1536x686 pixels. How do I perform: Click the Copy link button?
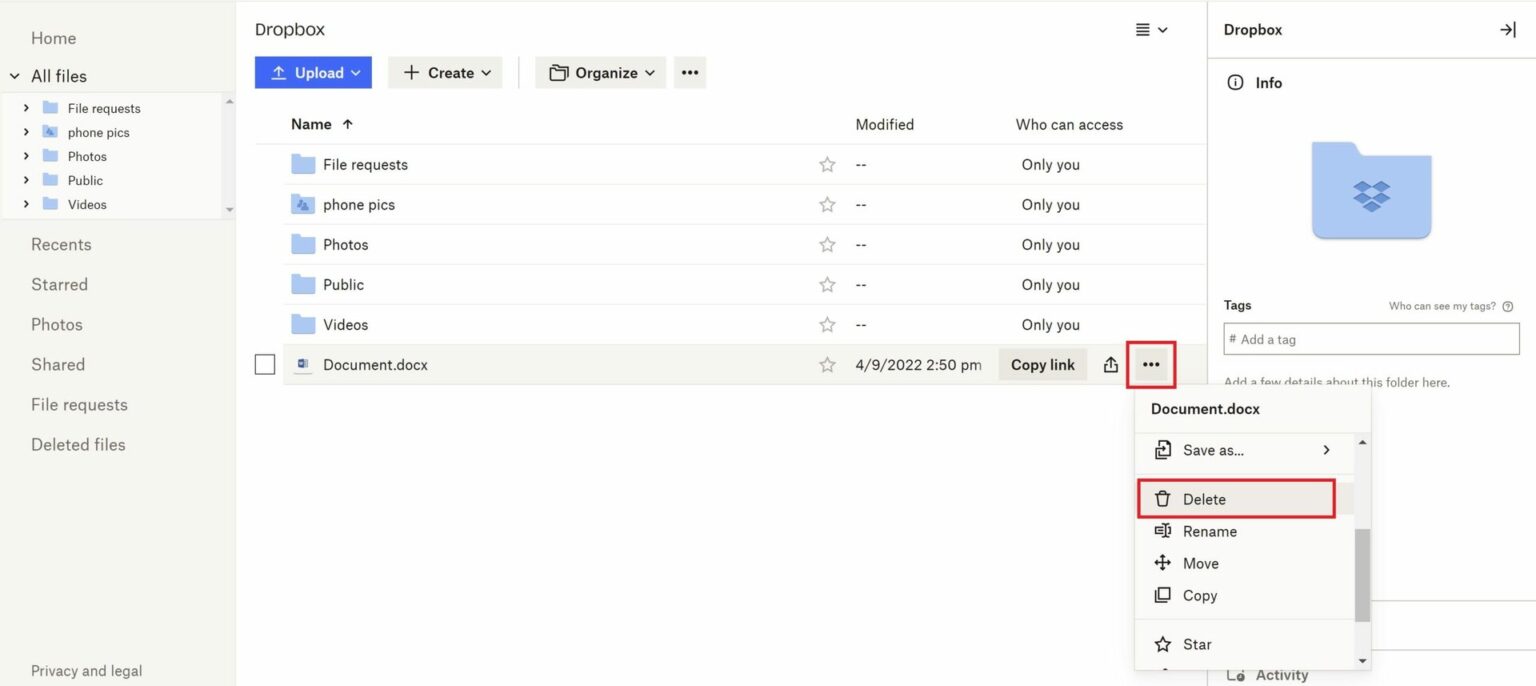[1042, 364]
